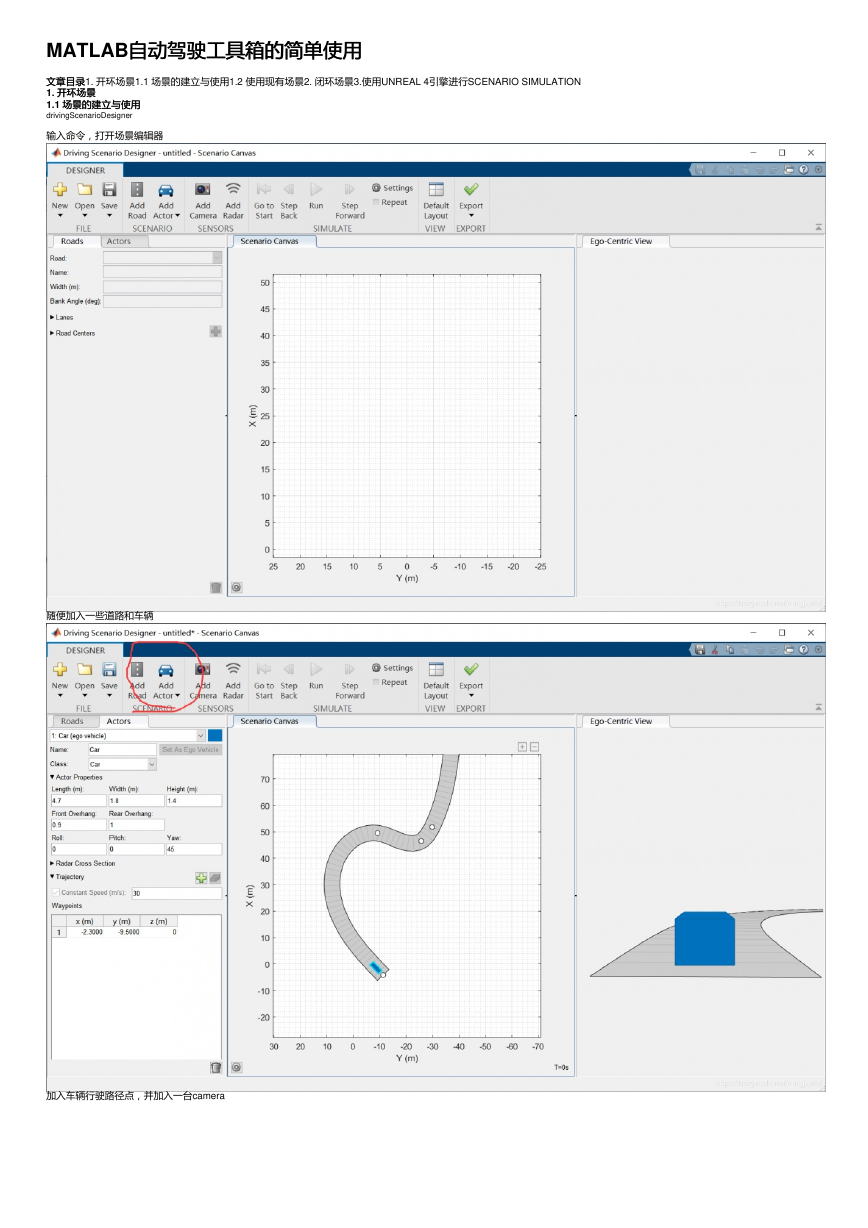
Task: Click the minus zoom-out icon above the road canvas
Action: coord(534,747)
